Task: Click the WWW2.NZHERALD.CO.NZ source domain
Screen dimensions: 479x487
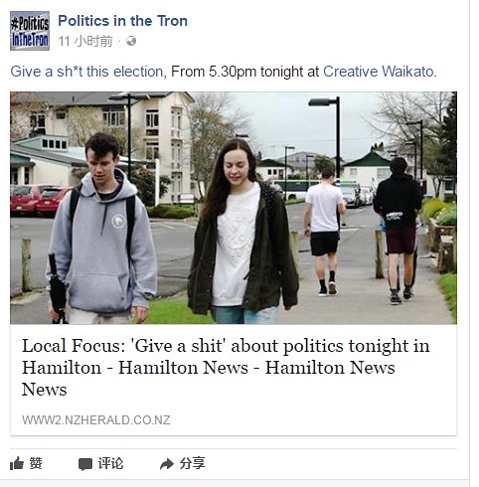Action: [96, 420]
